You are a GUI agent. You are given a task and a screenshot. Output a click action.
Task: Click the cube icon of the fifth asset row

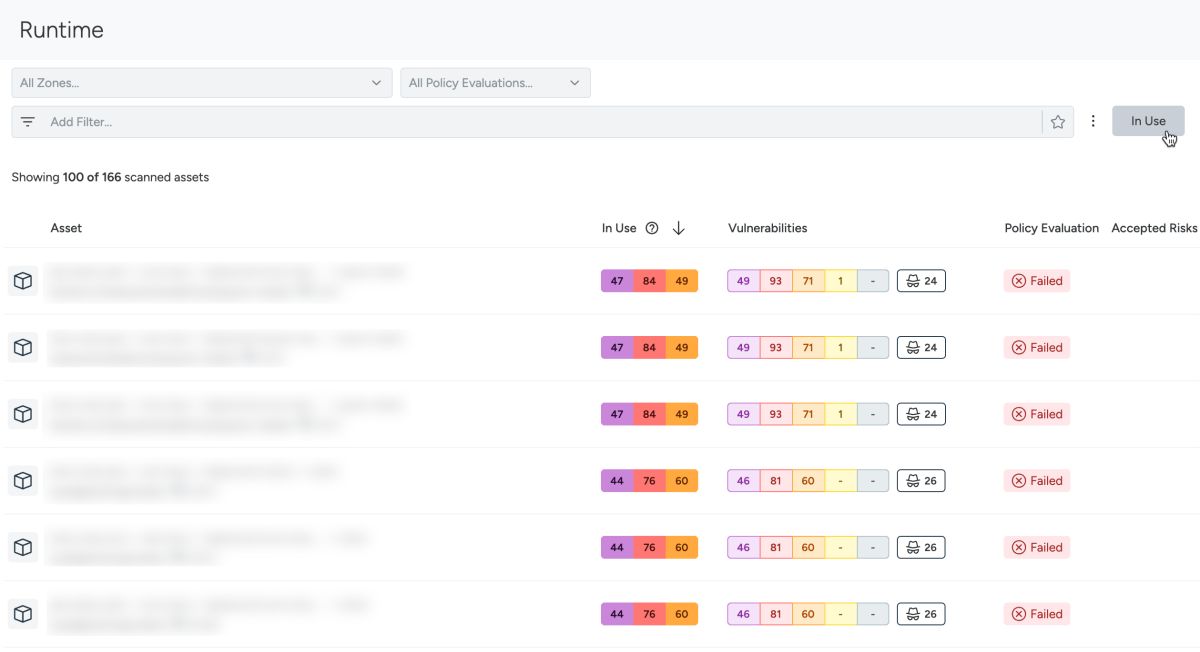[23, 547]
